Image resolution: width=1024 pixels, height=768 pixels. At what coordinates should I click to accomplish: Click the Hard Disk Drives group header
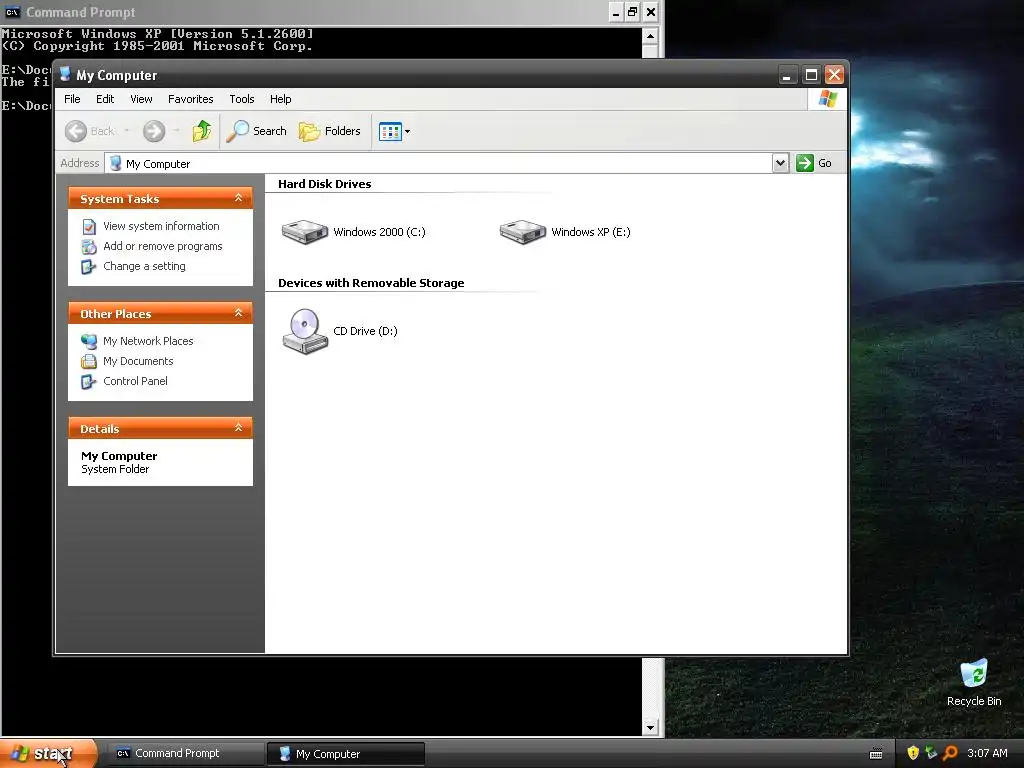tap(325, 184)
